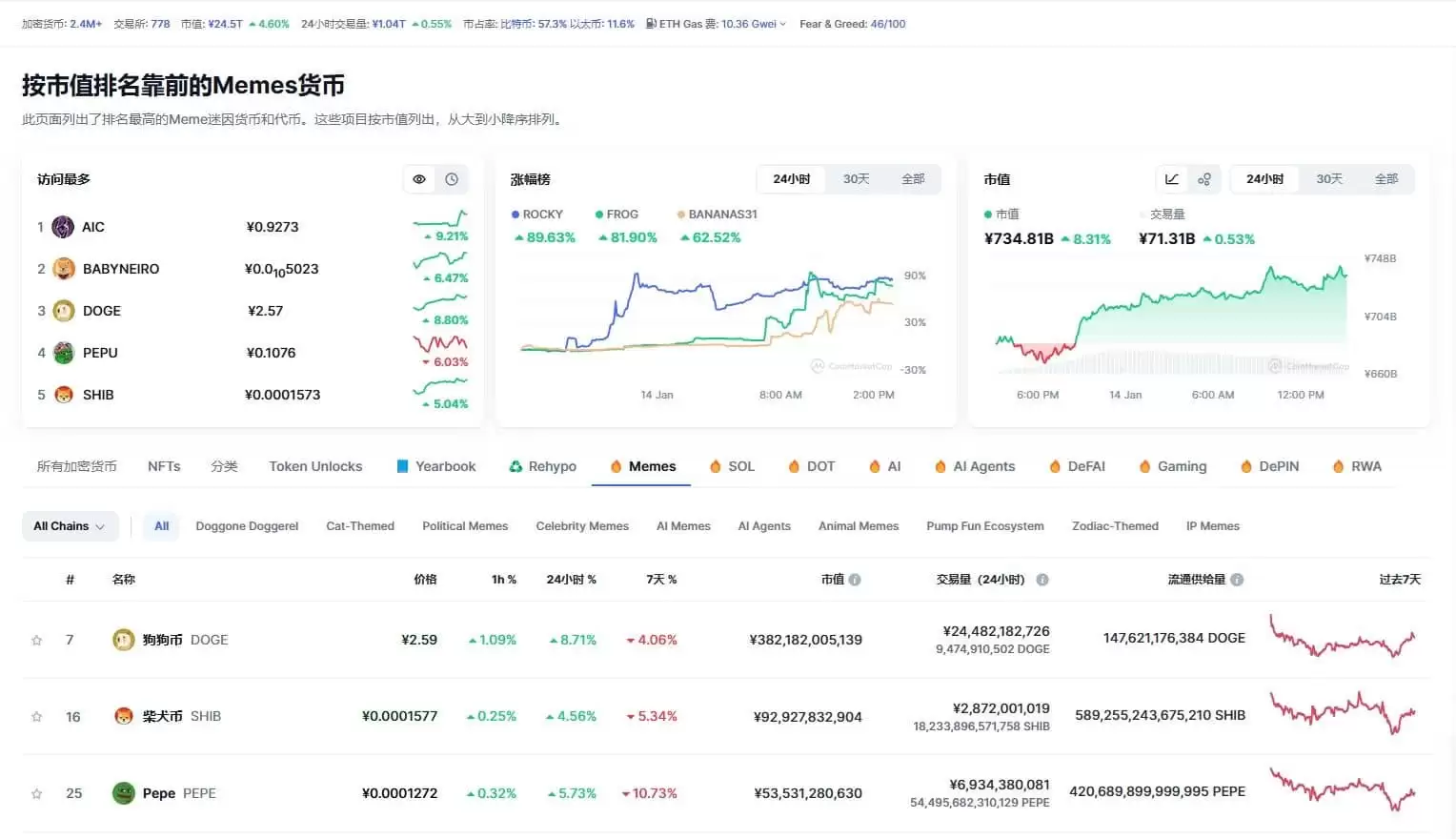Screen dimensions: 1456x839
Task: Select the AI Agents category tab
Action: (x=982, y=466)
